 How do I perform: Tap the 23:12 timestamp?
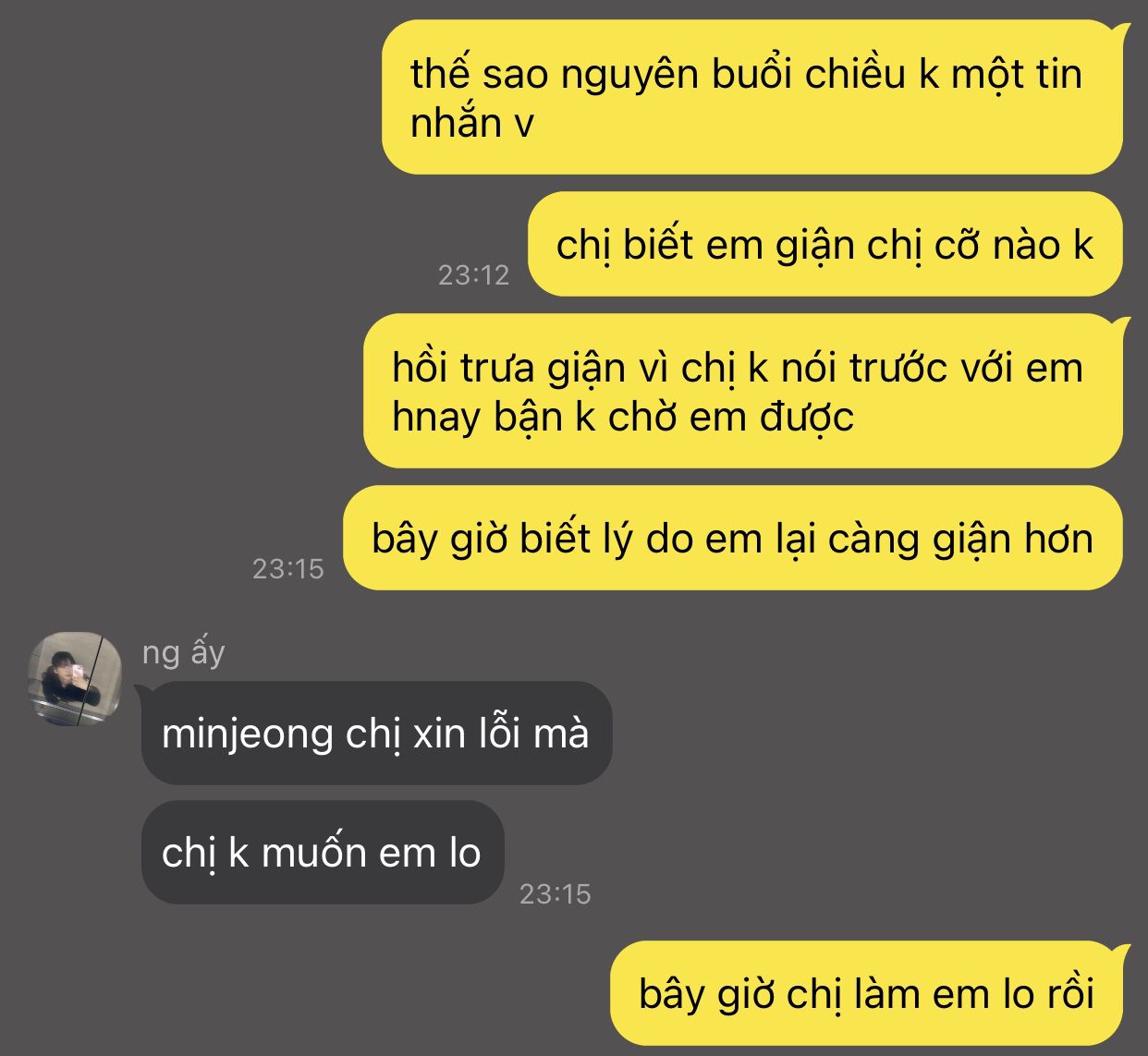tap(473, 274)
